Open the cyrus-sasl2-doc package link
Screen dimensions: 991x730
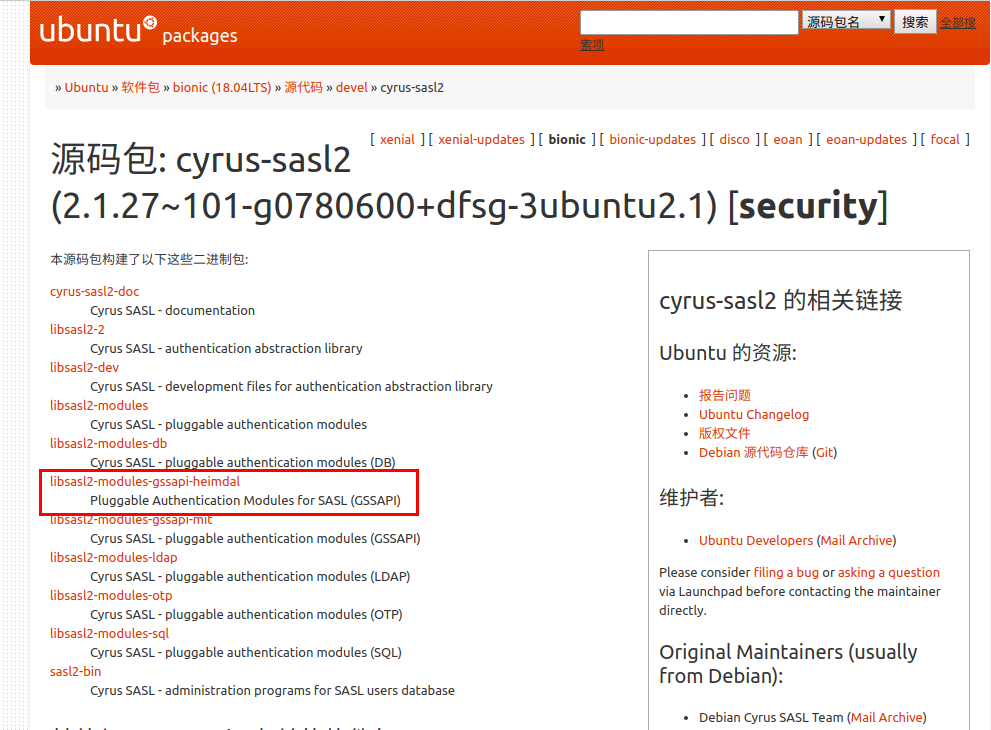pyautogui.click(x=94, y=291)
